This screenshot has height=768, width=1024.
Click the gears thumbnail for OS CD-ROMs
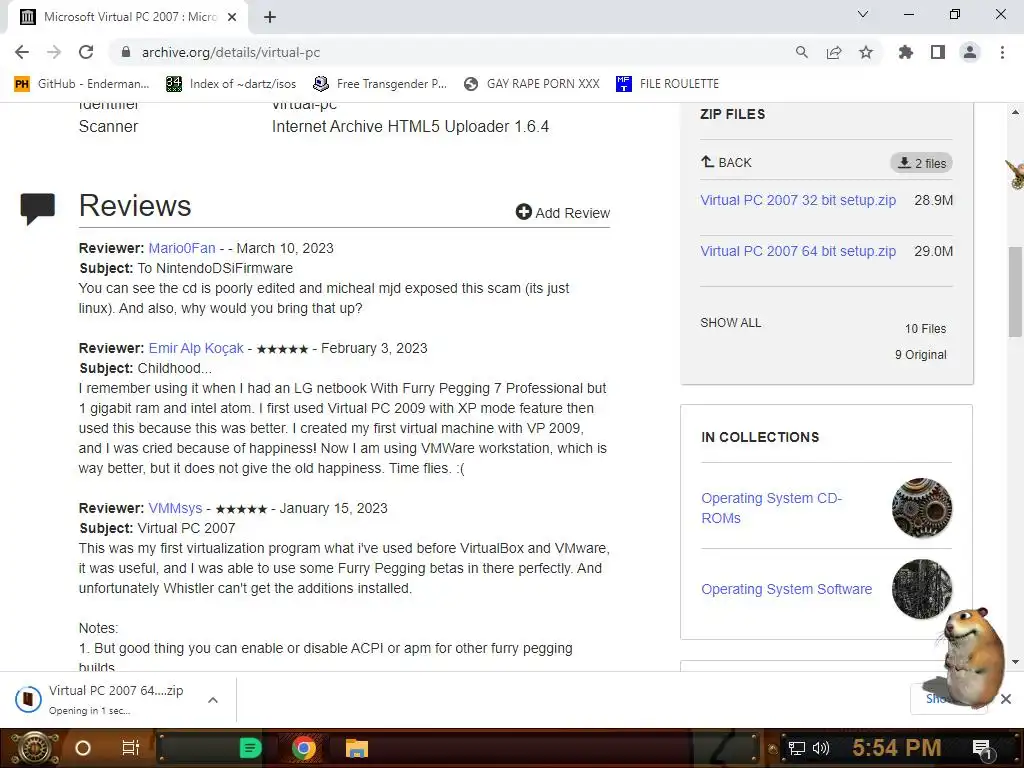coord(921,508)
